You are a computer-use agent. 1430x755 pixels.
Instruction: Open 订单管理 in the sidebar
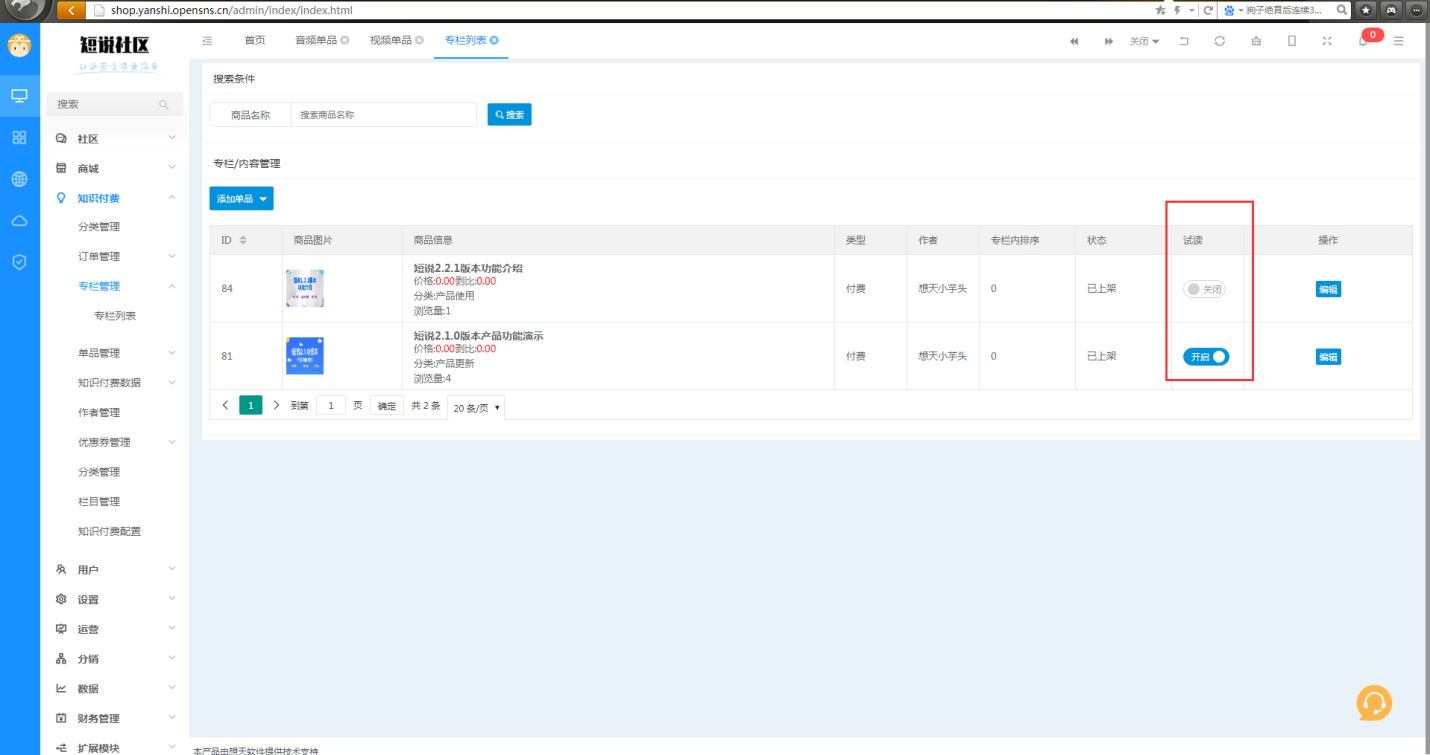pos(99,257)
